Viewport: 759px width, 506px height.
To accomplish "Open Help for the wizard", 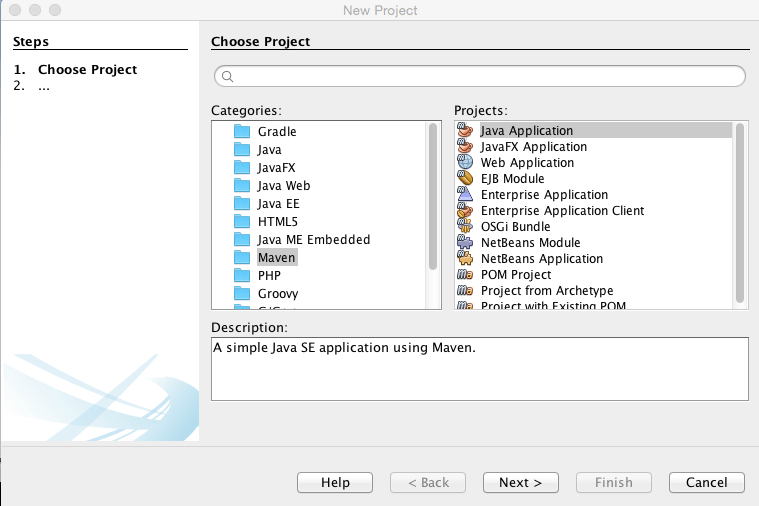I will point(334,482).
